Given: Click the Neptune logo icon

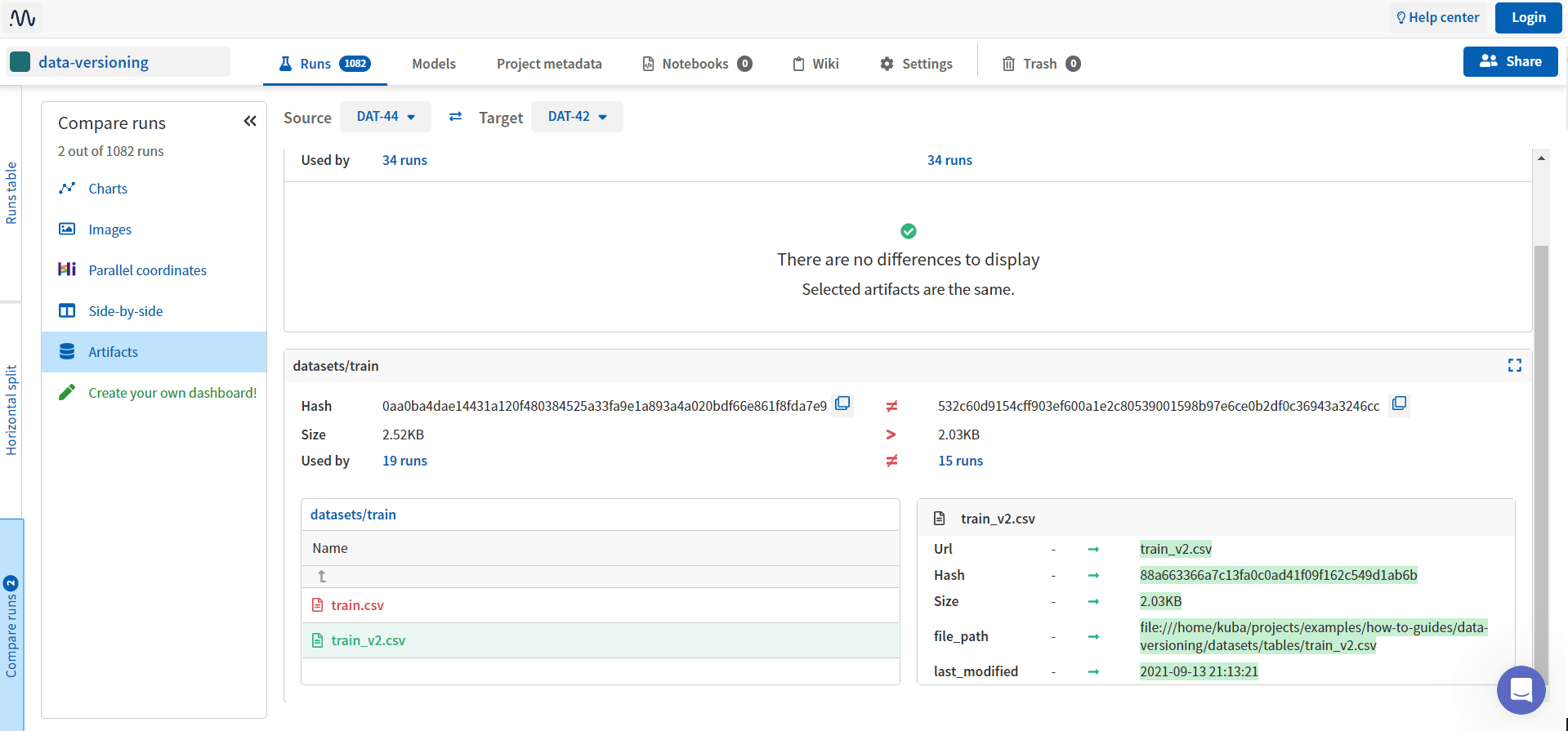Looking at the screenshot, I should coord(22,17).
